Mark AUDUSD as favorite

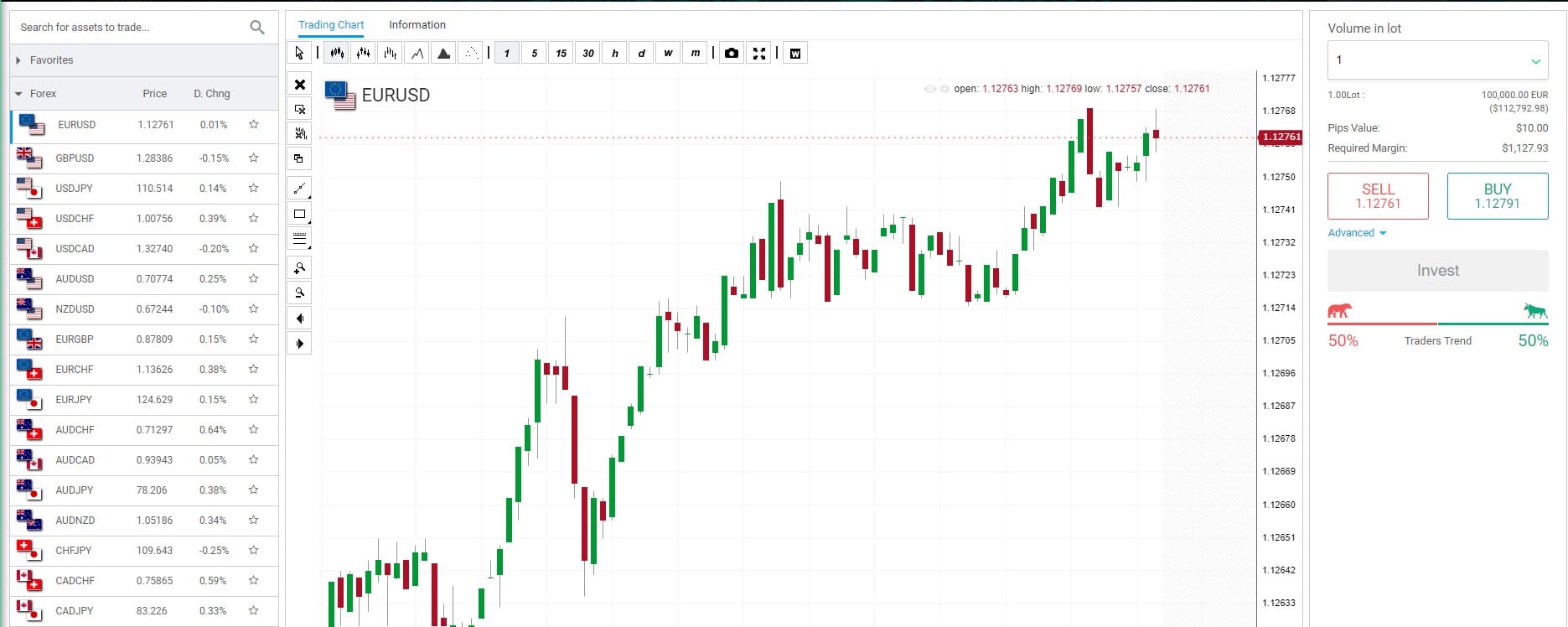[x=253, y=278]
